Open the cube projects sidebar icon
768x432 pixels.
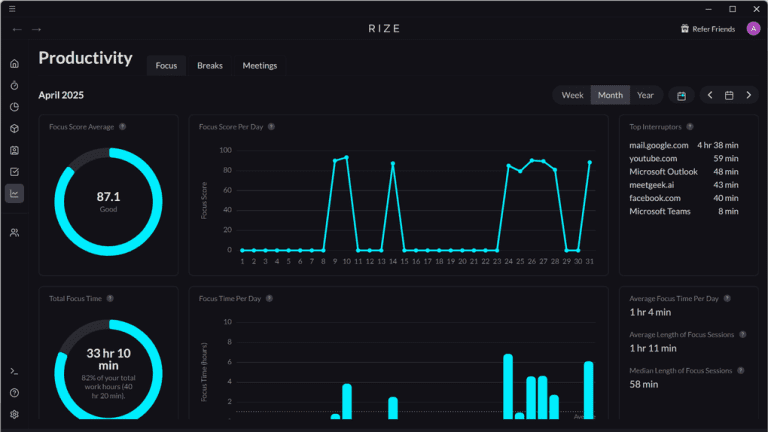click(14, 128)
